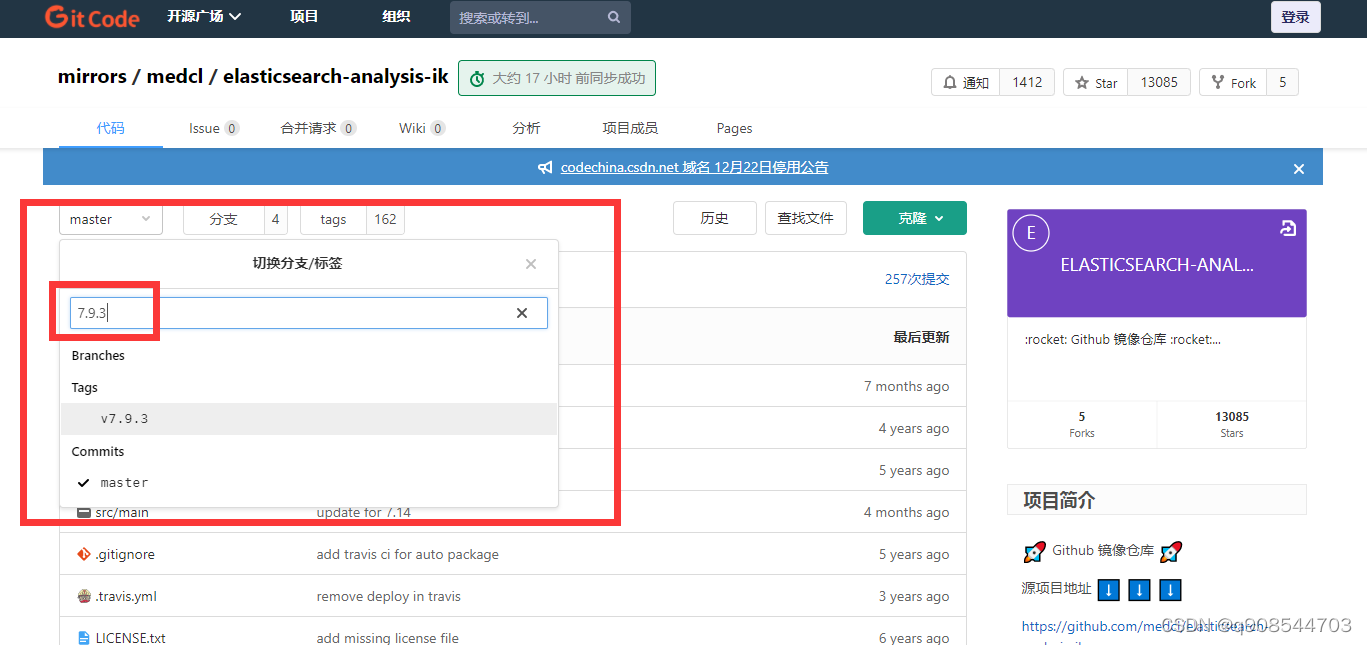Click the checkmark beside master
1367x645 pixels.
coord(84,483)
